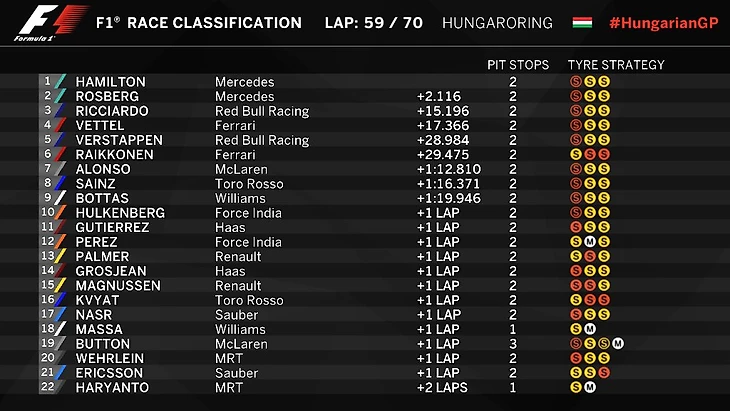The image size is (730, 411).
Task: Click the Mercedes team stripe beside Hamilton
Action: coord(60,81)
